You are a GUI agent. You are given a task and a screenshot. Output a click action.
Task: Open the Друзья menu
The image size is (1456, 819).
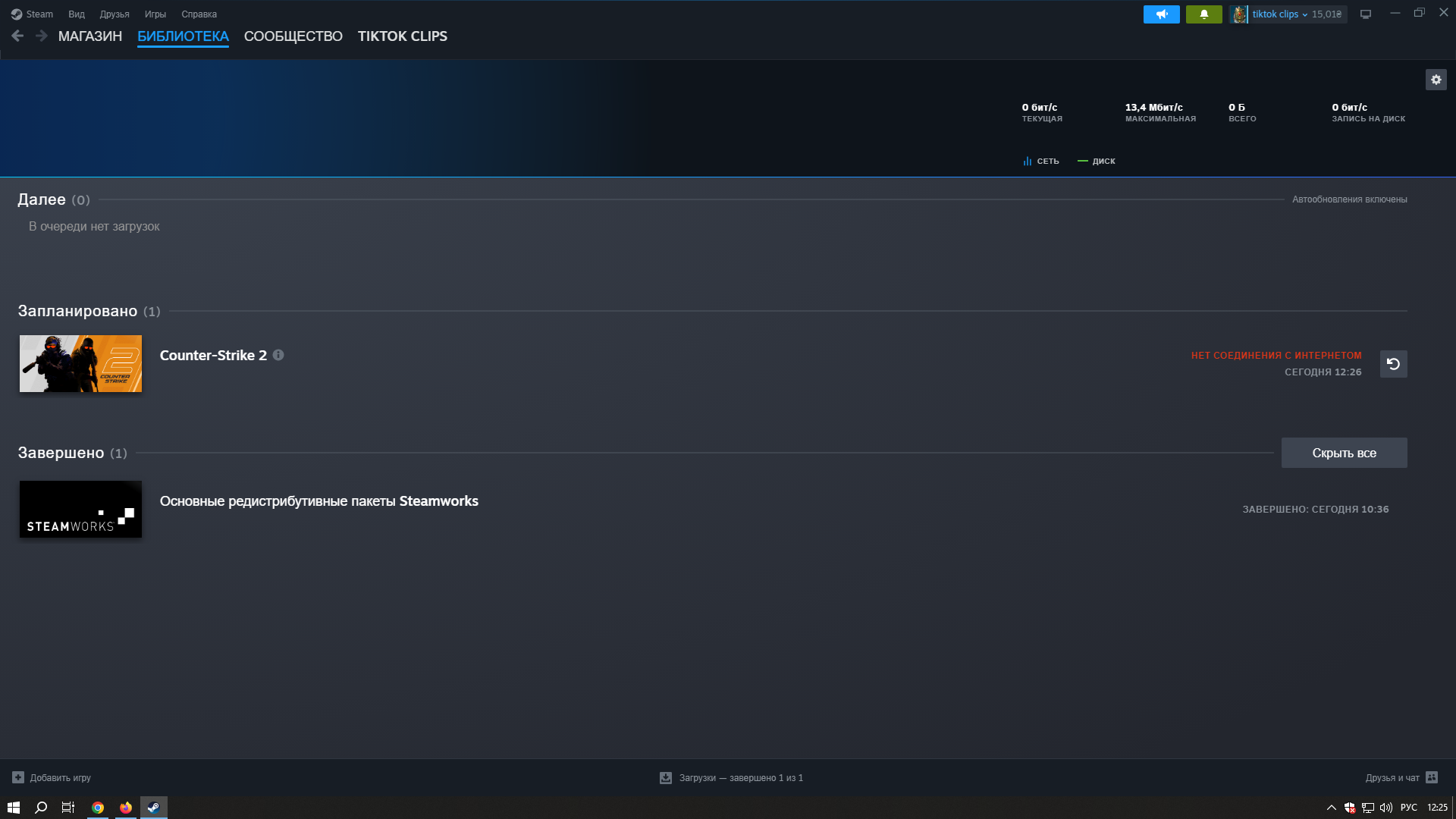click(115, 14)
